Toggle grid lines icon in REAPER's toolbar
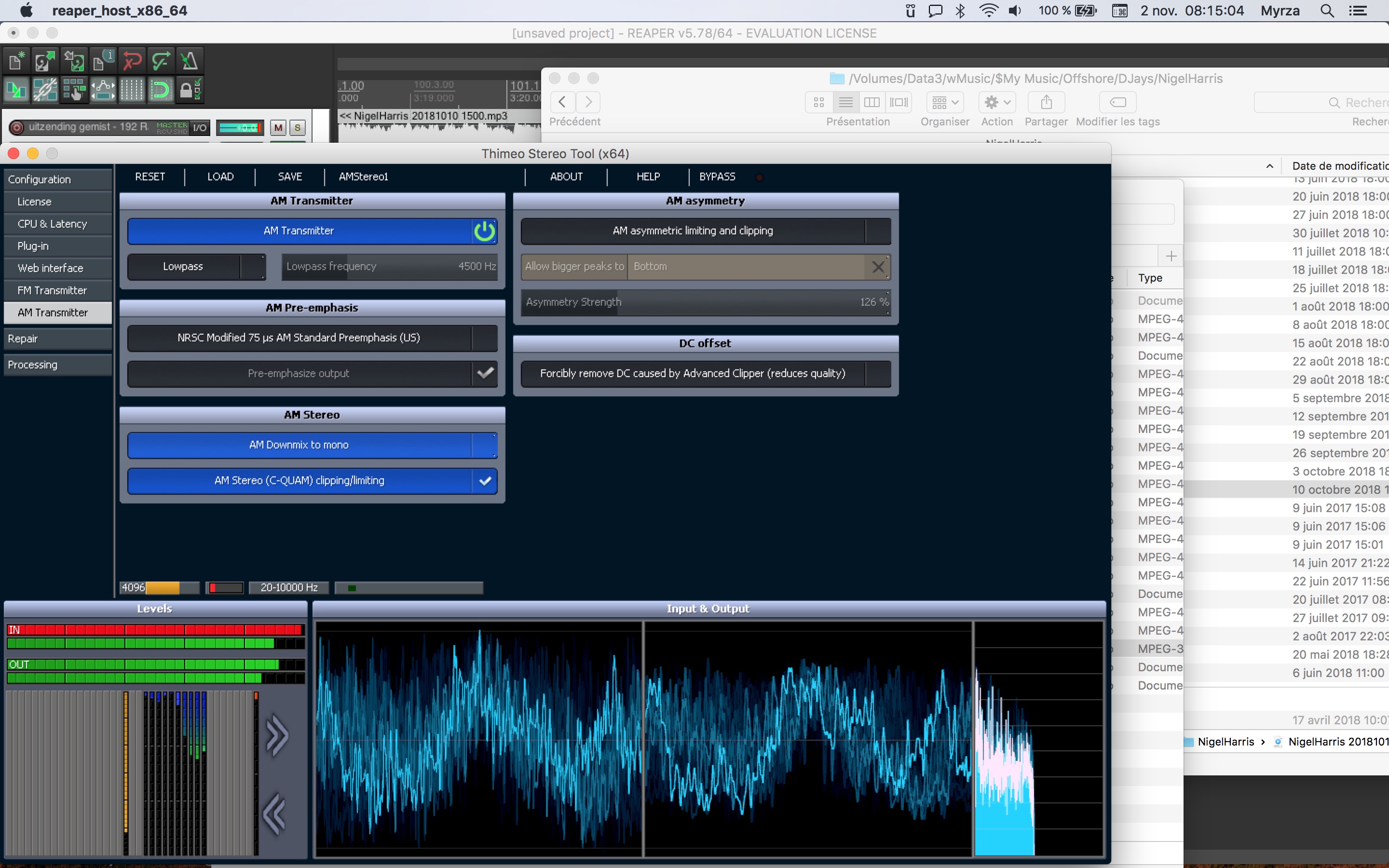This screenshot has width=1389, height=868. click(132, 90)
